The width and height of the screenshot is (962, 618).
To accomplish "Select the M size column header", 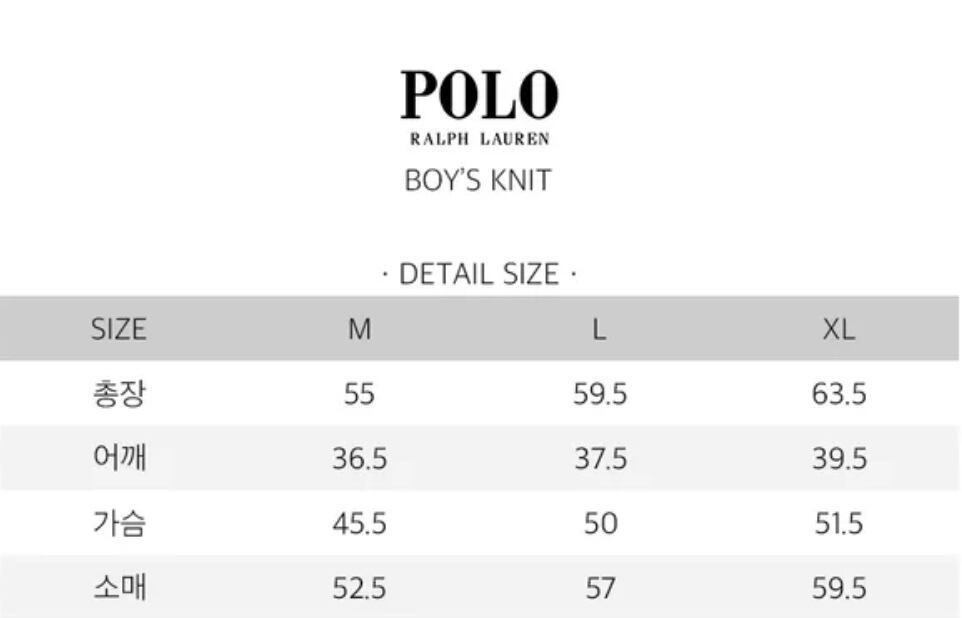I will (359, 329).
